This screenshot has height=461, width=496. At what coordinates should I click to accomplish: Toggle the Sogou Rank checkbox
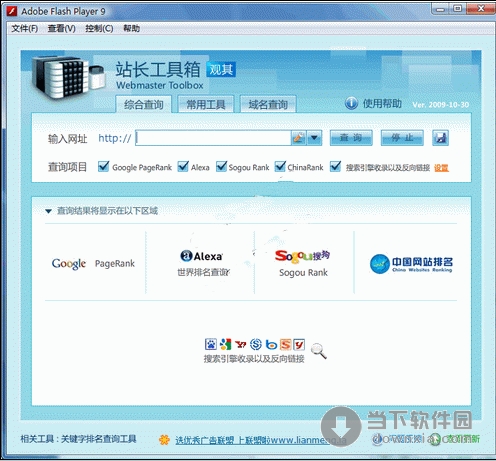[x=221, y=166]
